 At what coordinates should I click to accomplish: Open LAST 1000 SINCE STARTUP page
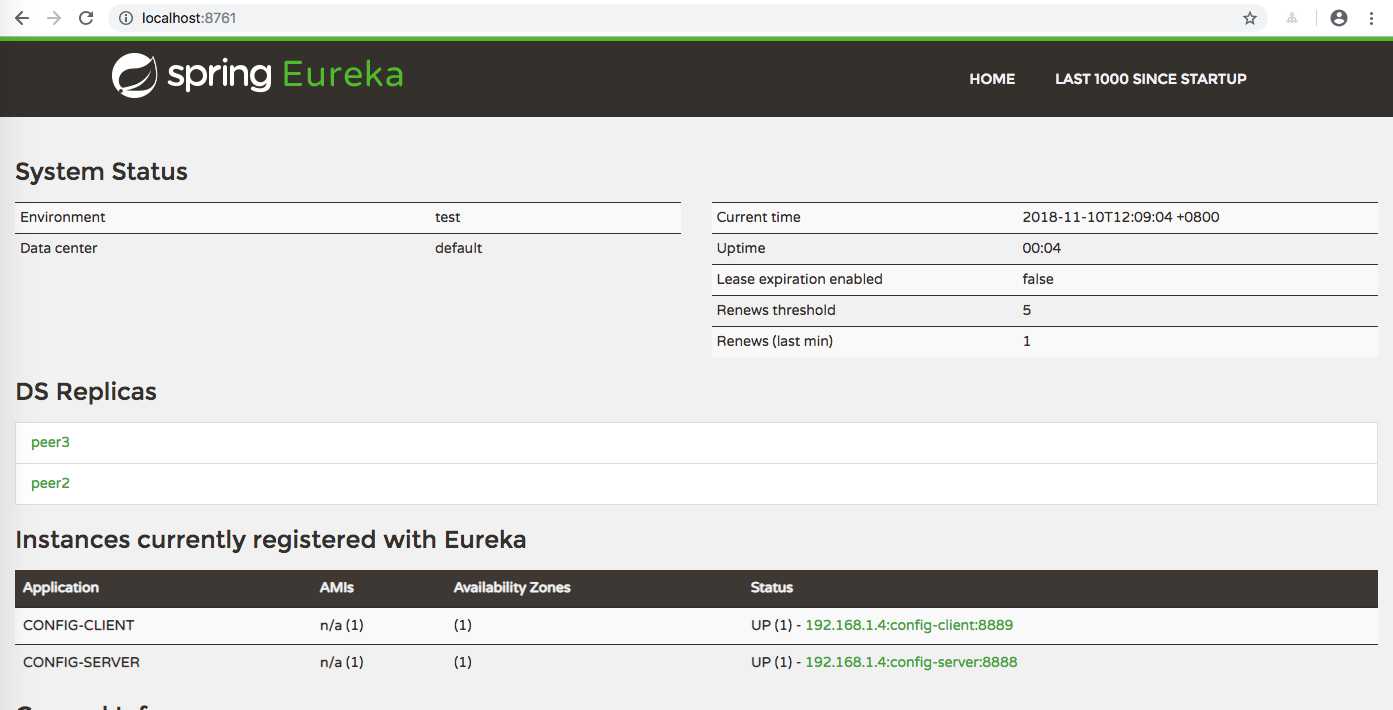pos(1151,79)
